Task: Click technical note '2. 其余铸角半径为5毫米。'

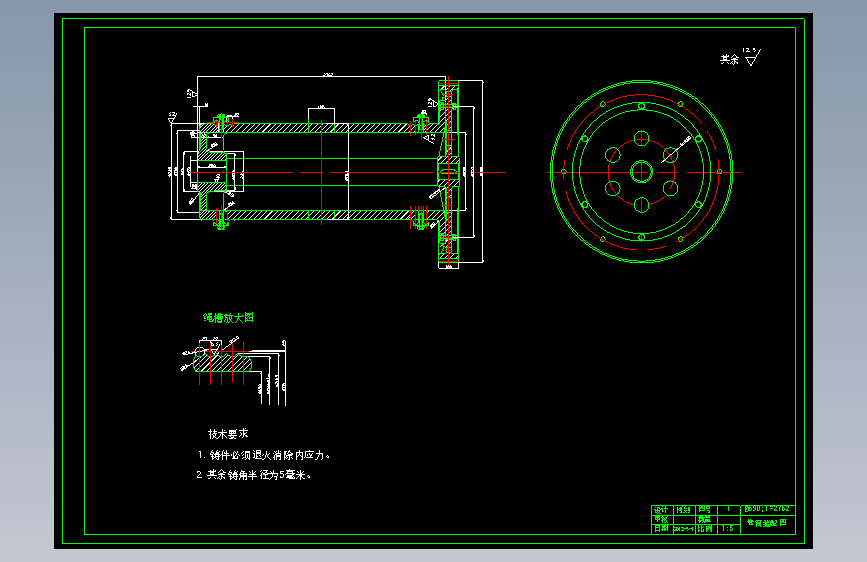Action: [254, 475]
